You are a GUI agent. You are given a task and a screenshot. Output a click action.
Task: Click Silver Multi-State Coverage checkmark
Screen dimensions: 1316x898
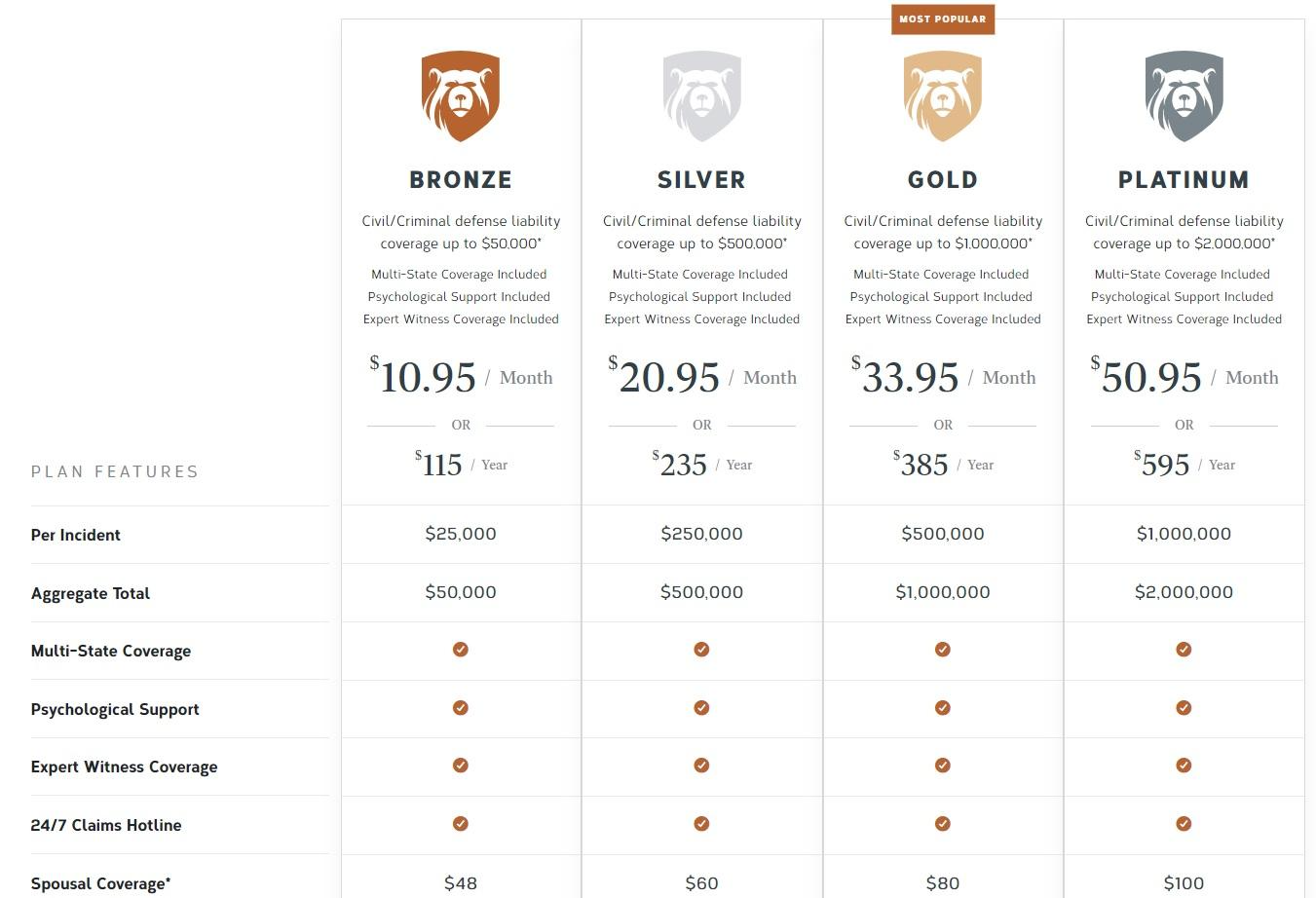point(701,650)
